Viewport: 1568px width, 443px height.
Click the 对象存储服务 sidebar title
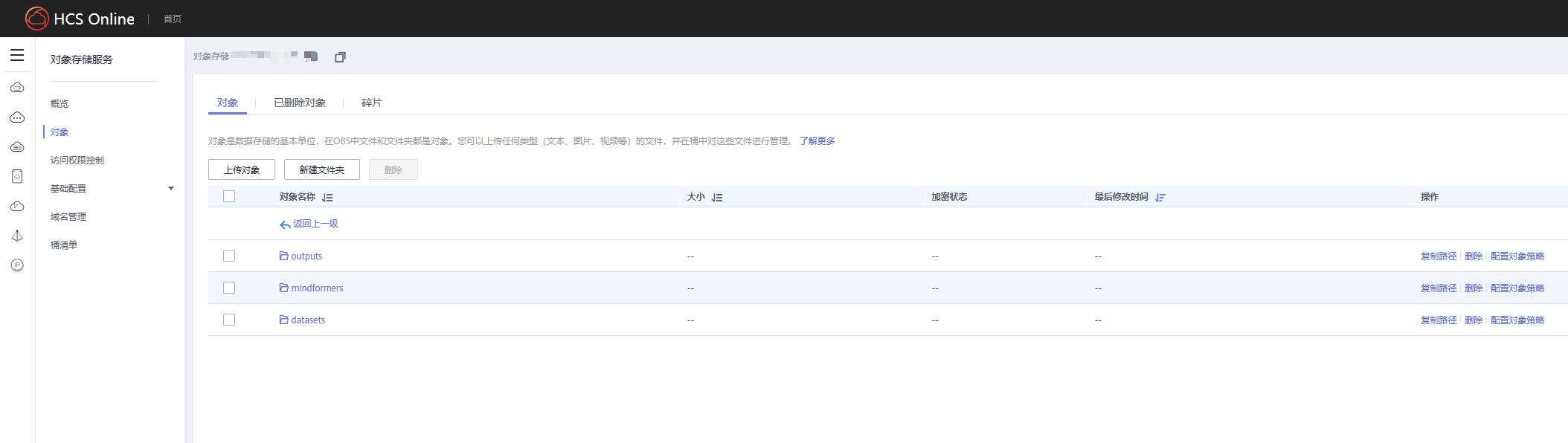coord(82,59)
